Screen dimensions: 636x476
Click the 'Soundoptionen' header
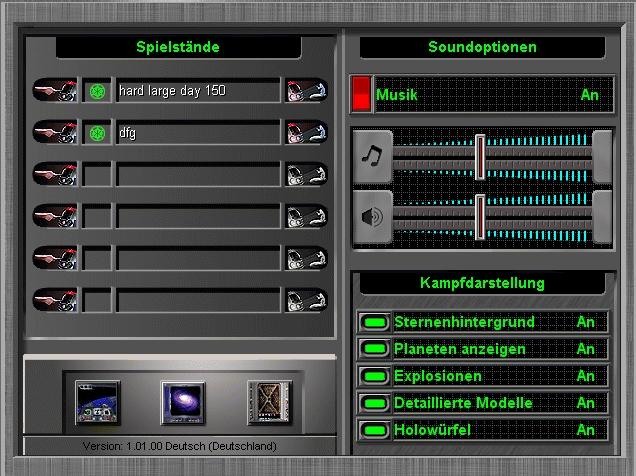pos(482,47)
